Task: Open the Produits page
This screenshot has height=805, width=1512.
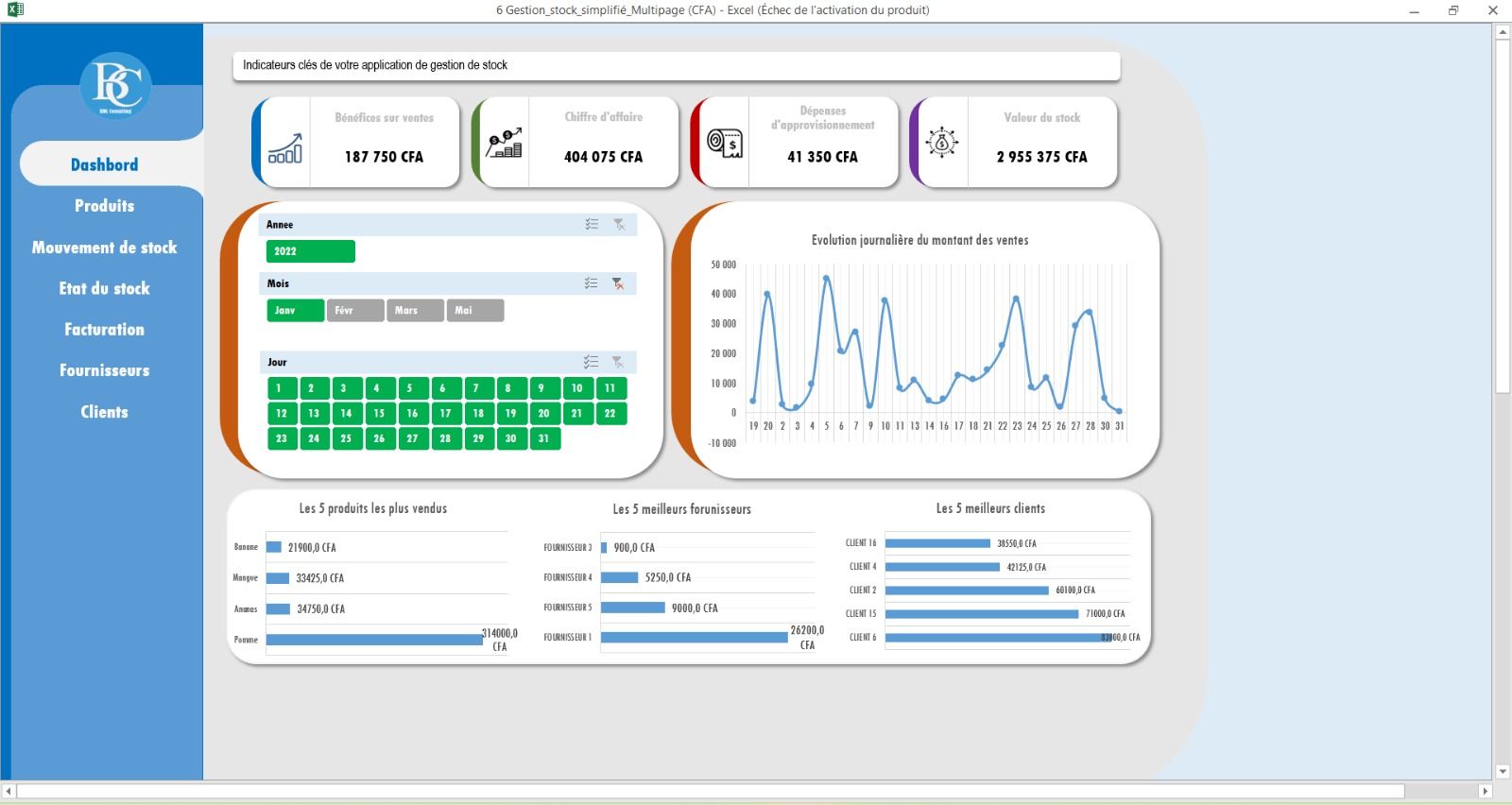Action: click(x=104, y=206)
